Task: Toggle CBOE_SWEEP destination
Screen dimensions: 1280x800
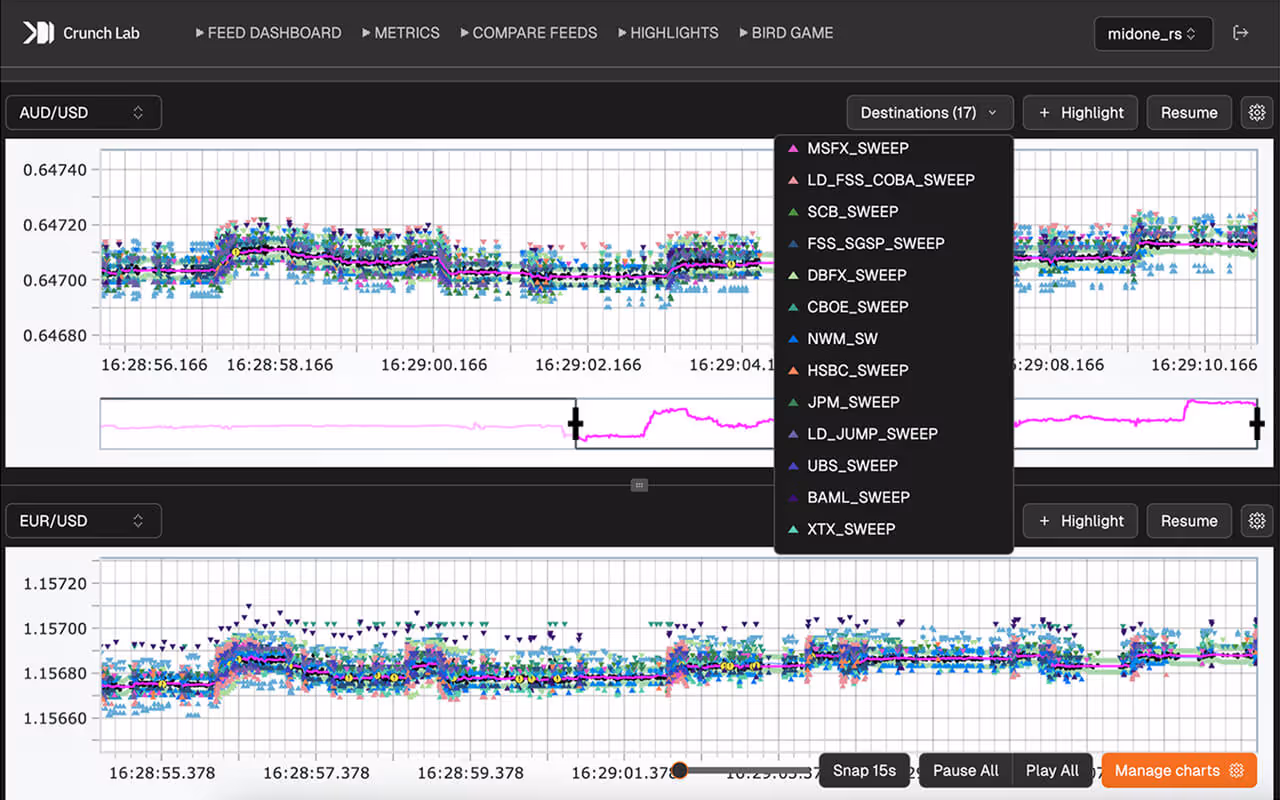Action: [x=894, y=307]
